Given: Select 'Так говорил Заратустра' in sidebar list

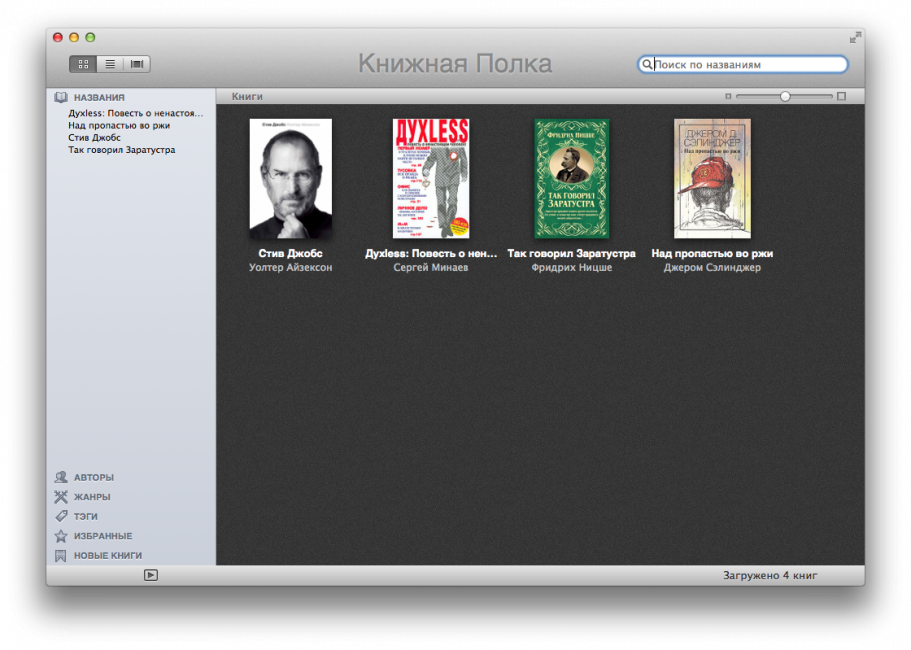Looking at the screenshot, I should tap(121, 150).
